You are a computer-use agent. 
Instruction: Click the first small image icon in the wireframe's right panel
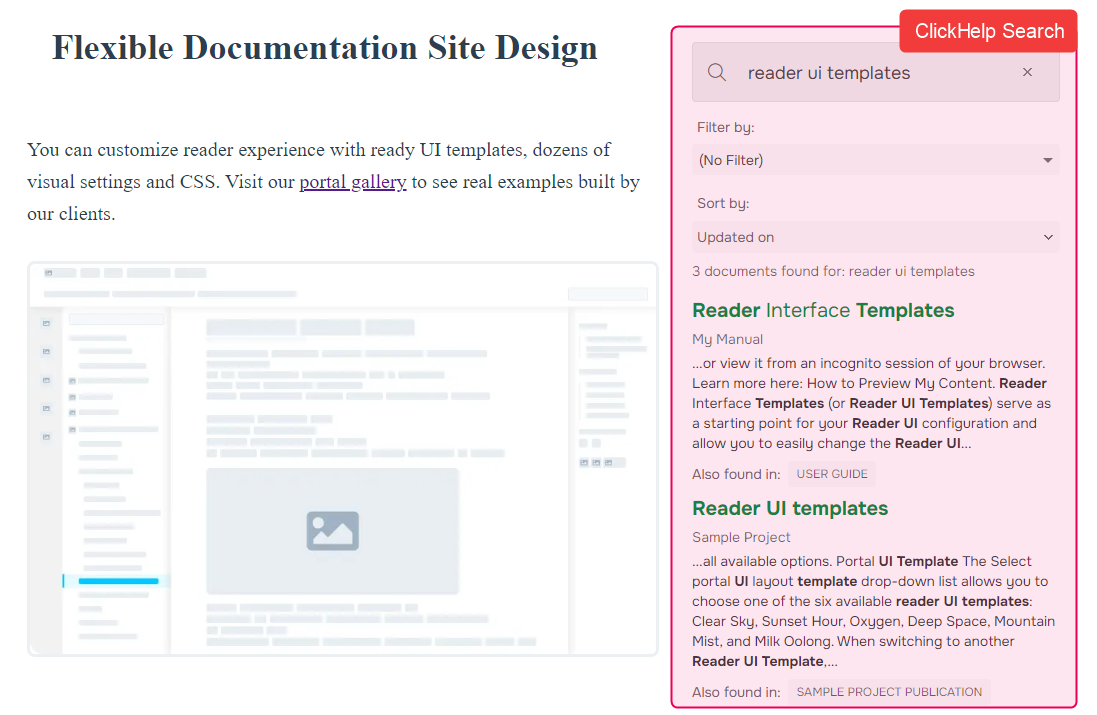(584, 462)
